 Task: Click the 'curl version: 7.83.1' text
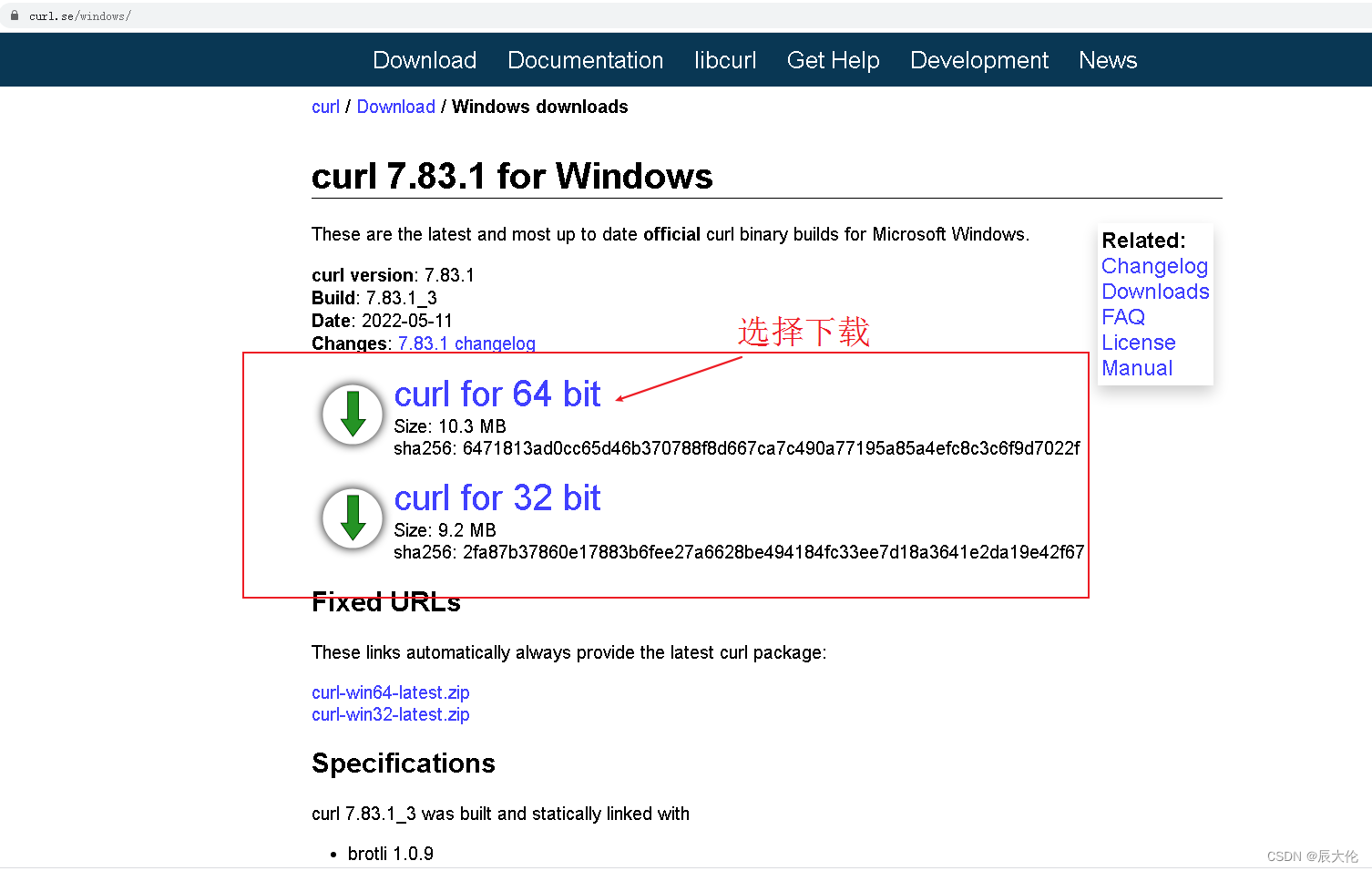click(x=393, y=275)
